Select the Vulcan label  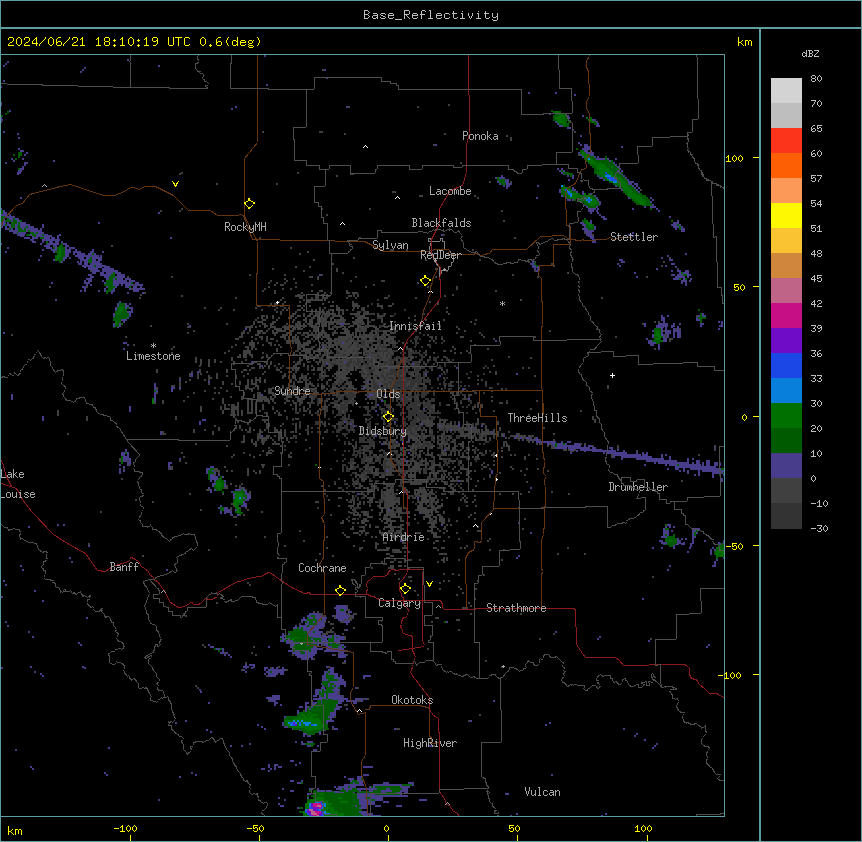click(x=543, y=792)
